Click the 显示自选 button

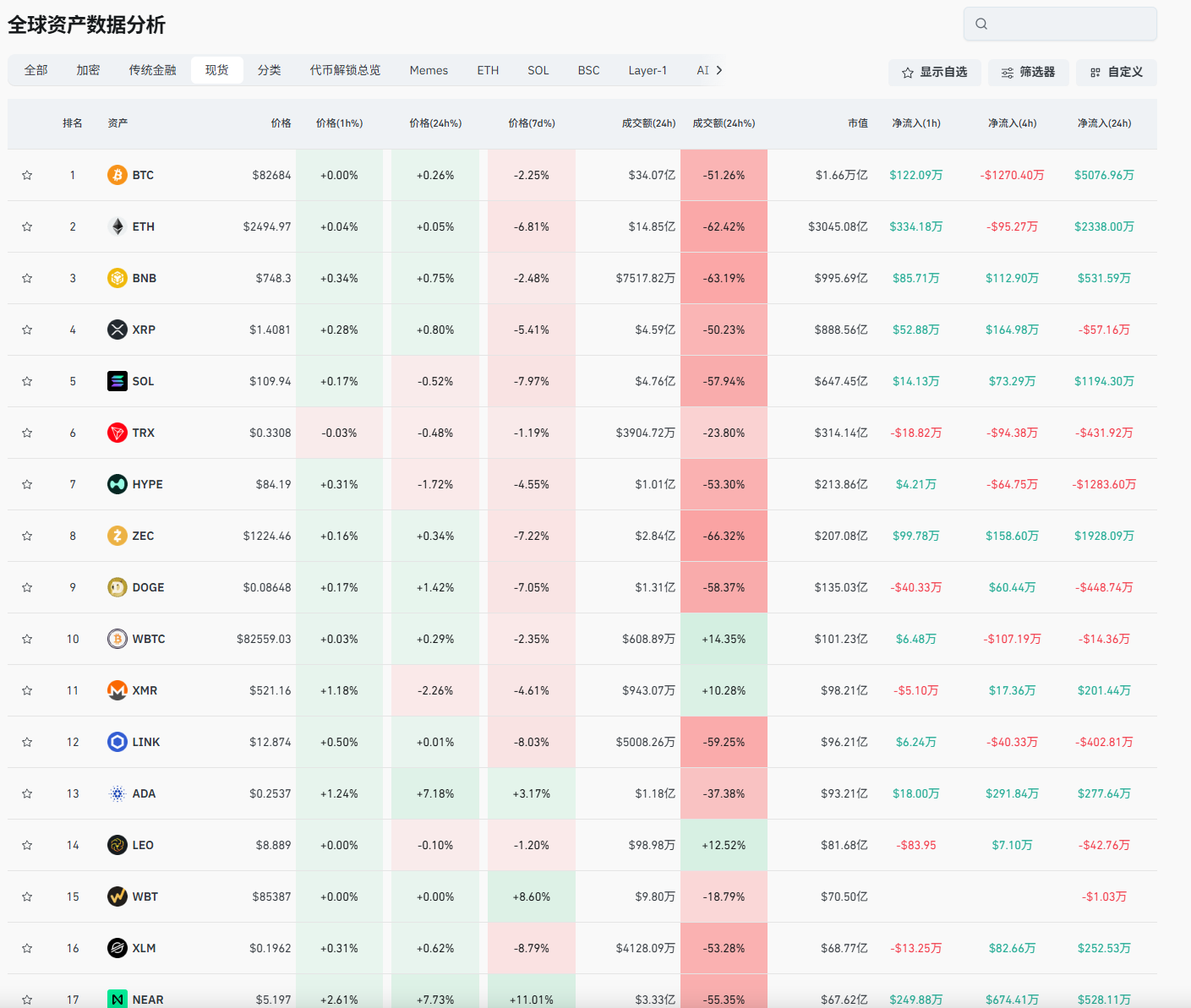(935, 72)
